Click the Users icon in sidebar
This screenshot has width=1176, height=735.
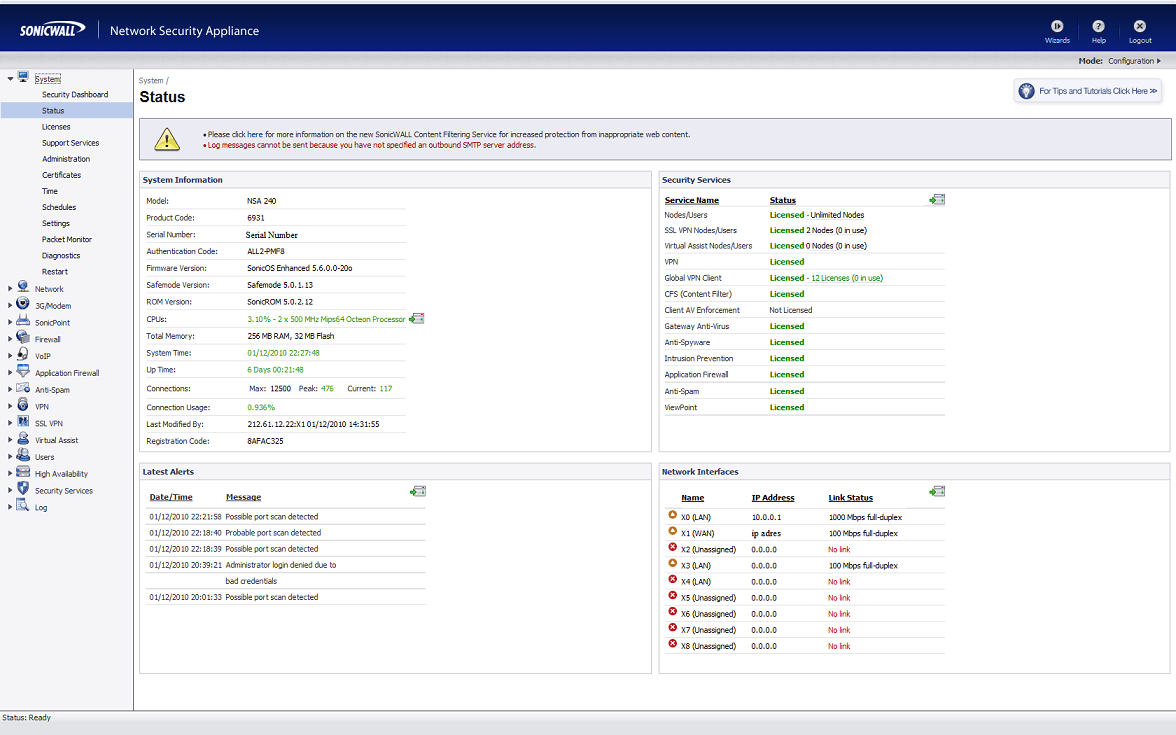coord(23,455)
